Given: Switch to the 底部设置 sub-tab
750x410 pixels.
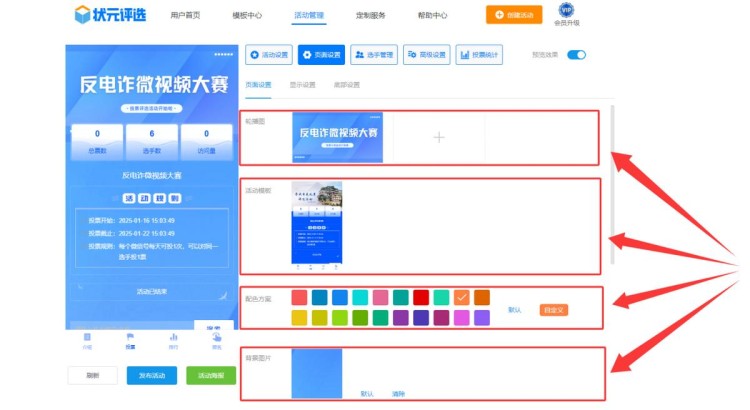Looking at the screenshot, I should coord(346,85).
